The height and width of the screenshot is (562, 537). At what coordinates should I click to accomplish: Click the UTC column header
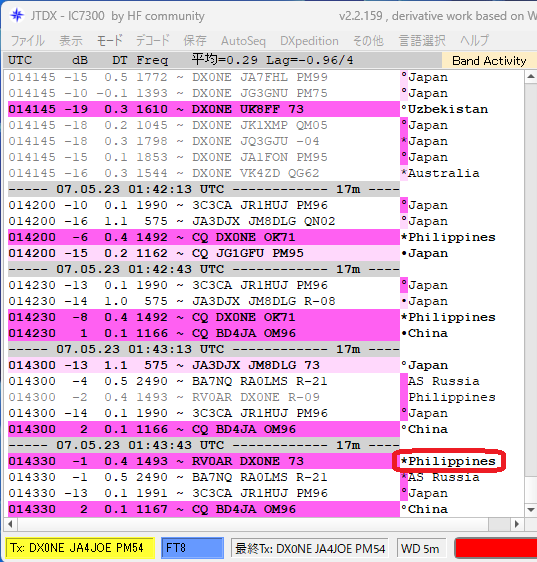coord(20,60)
